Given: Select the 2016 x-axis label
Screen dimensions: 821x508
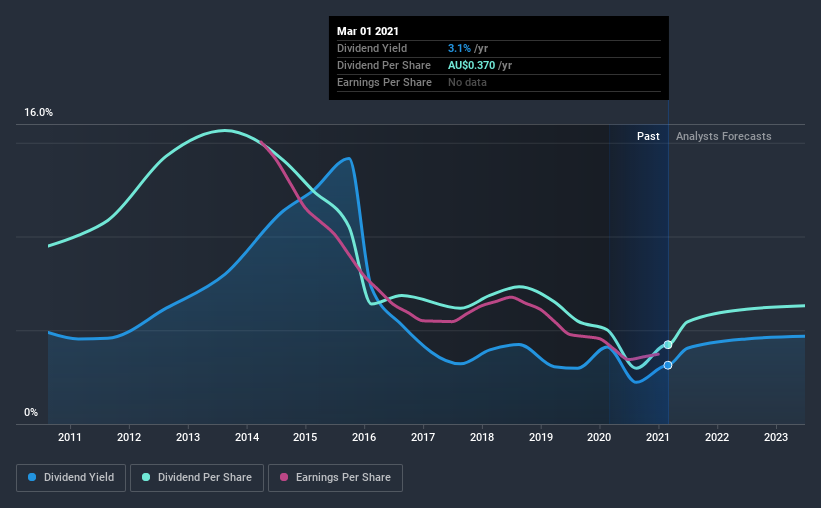Looking at the screenshot, I should click(x=364, y=437).
